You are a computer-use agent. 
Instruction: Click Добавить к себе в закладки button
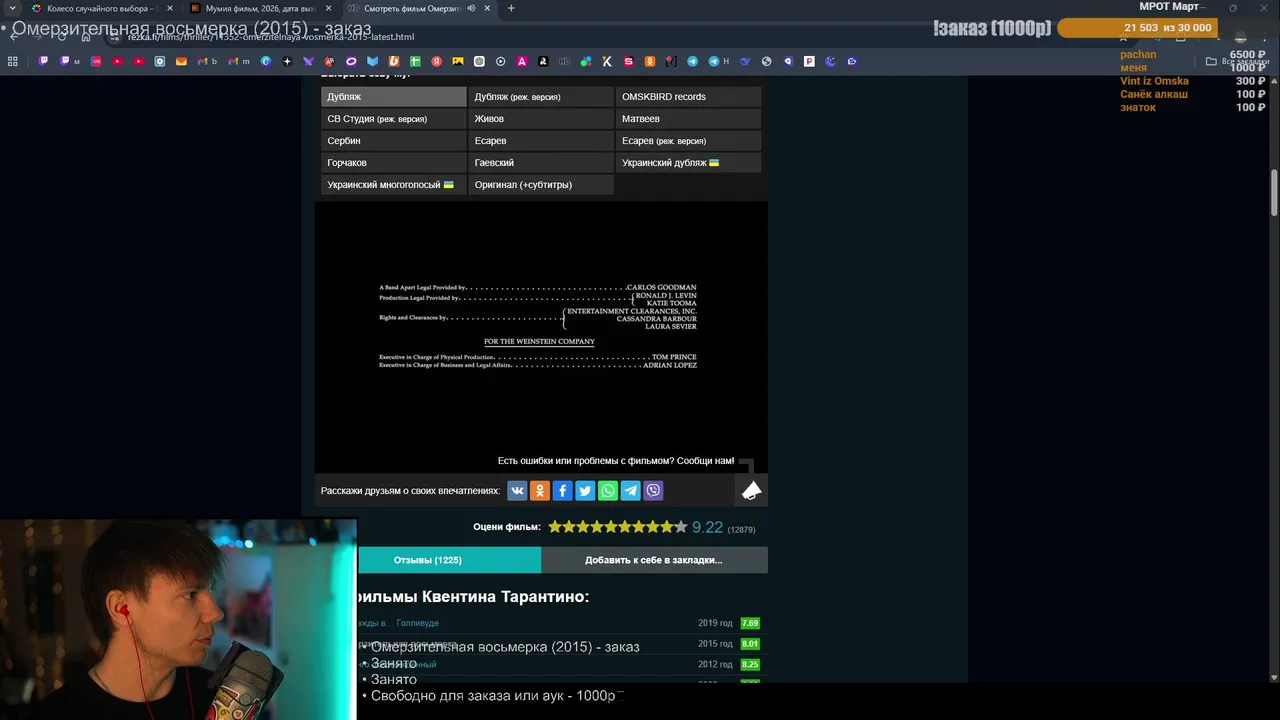(654, 560)
